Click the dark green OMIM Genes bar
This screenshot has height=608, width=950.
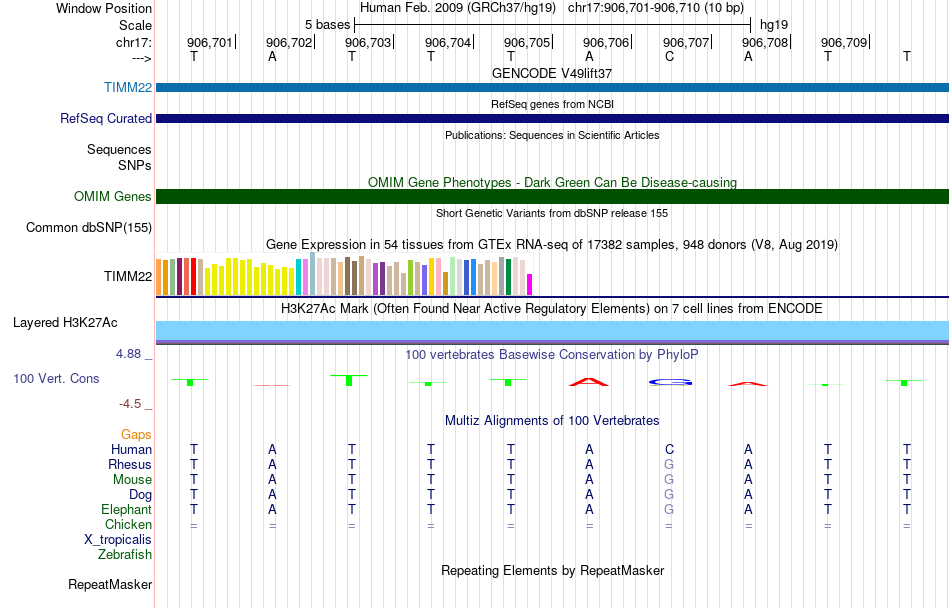[552, 196]
